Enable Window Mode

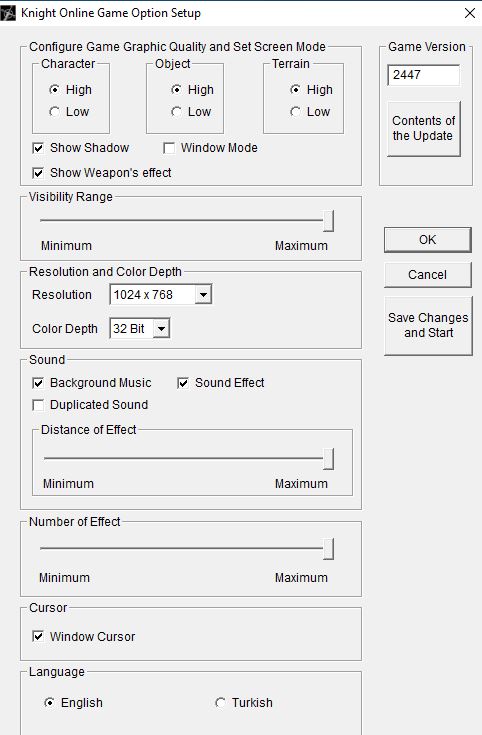coord(169,148)
